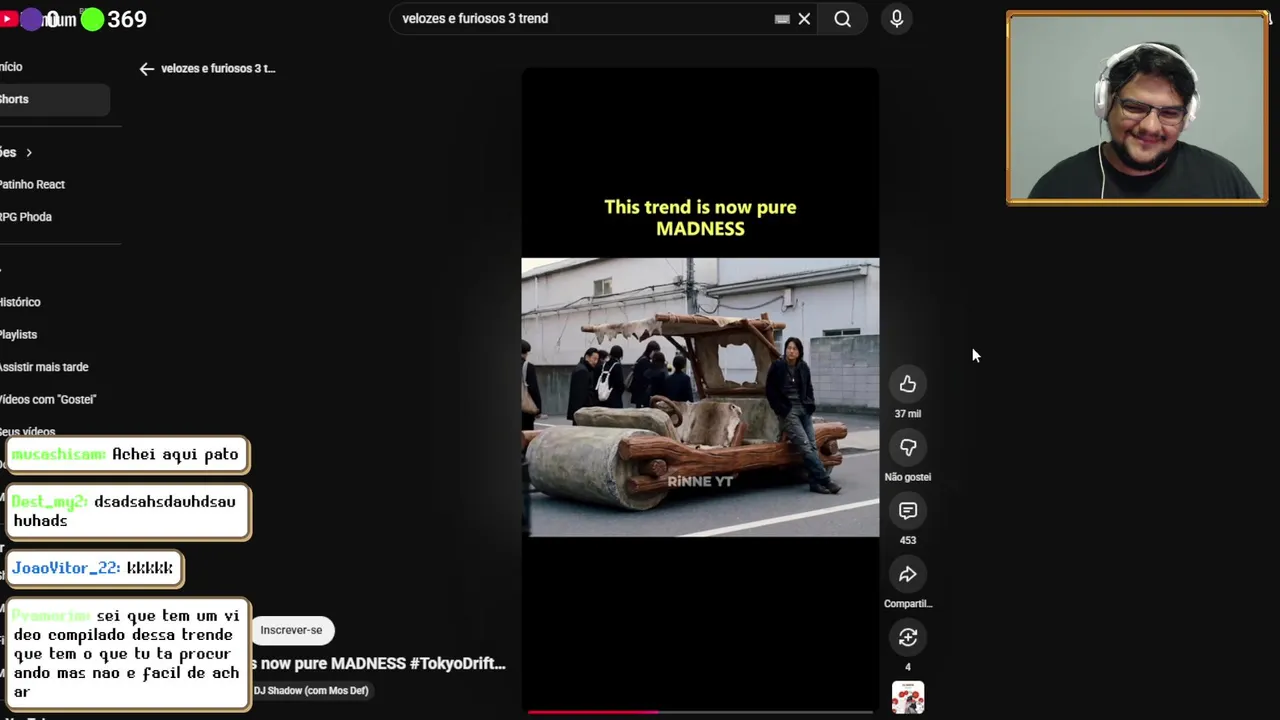The height and width of the screenshot is (720, 1280).
Task: Clear the search text with X icon
Action: click(x=804, y=19)
